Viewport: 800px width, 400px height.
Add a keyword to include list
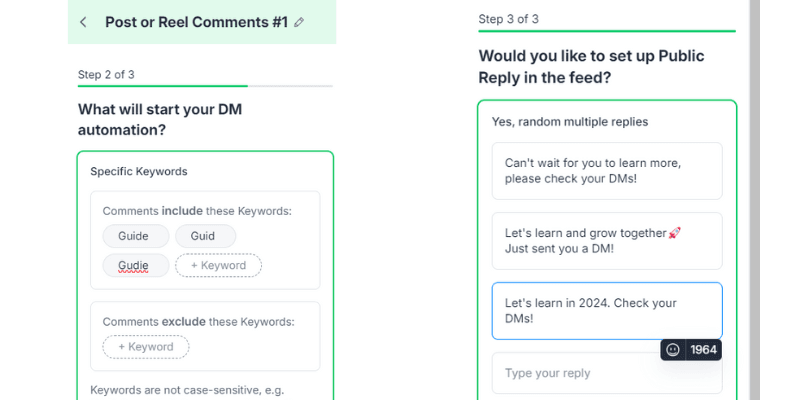click(x=218, y=265)
